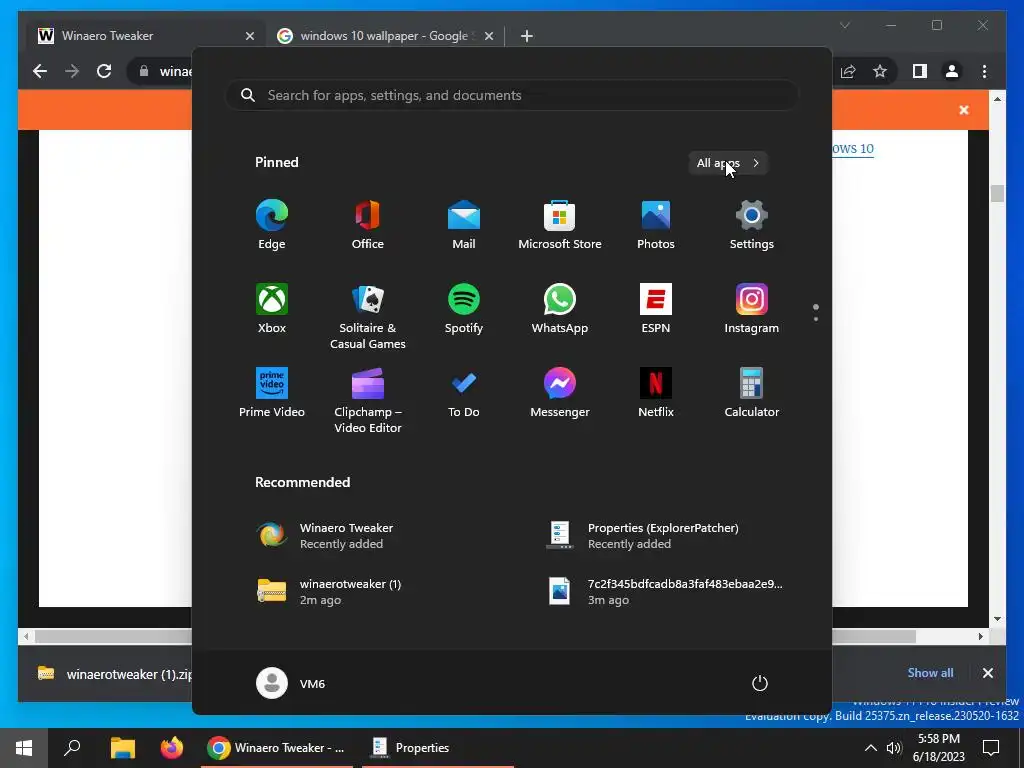Image resolution: width=1024 pixels, height=768 pixels.
Task: Click Show all downloads link
Action: point(930,673)
